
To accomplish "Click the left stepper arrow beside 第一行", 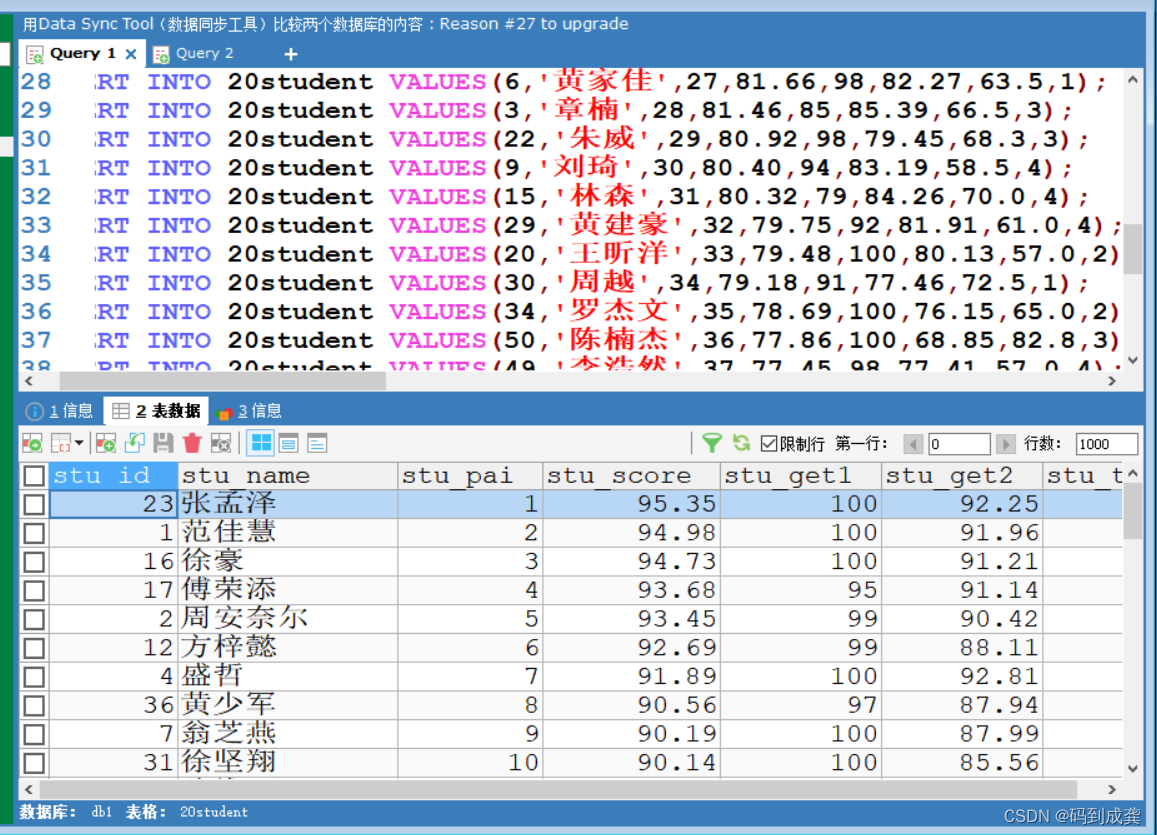I will (913, 443).
